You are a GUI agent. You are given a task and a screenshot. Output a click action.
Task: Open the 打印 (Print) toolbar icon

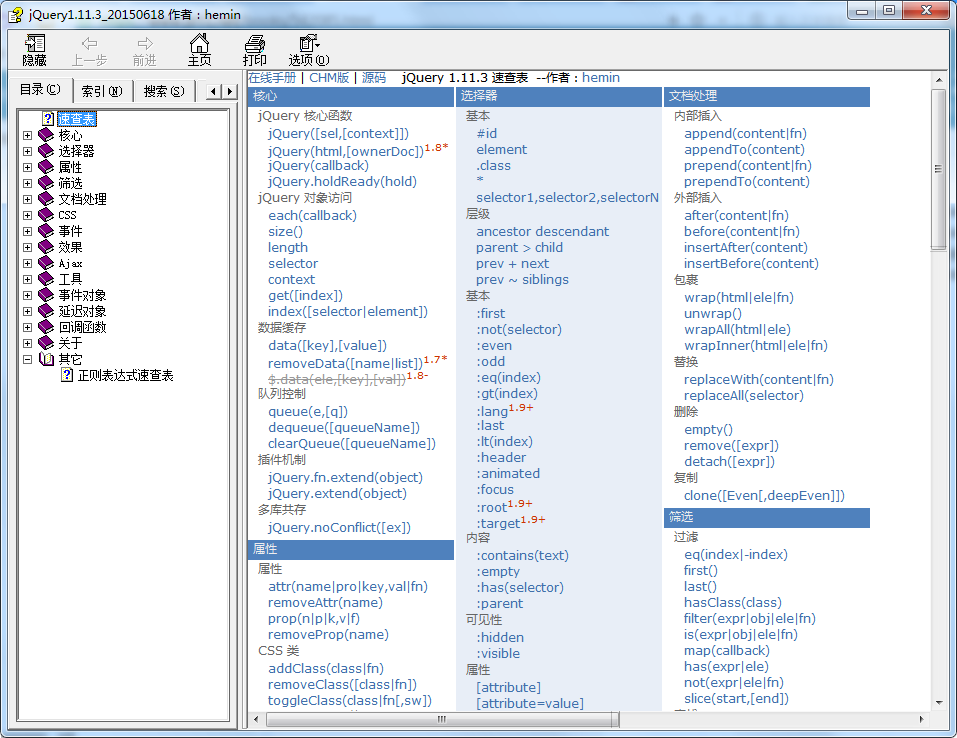point(254,48)
